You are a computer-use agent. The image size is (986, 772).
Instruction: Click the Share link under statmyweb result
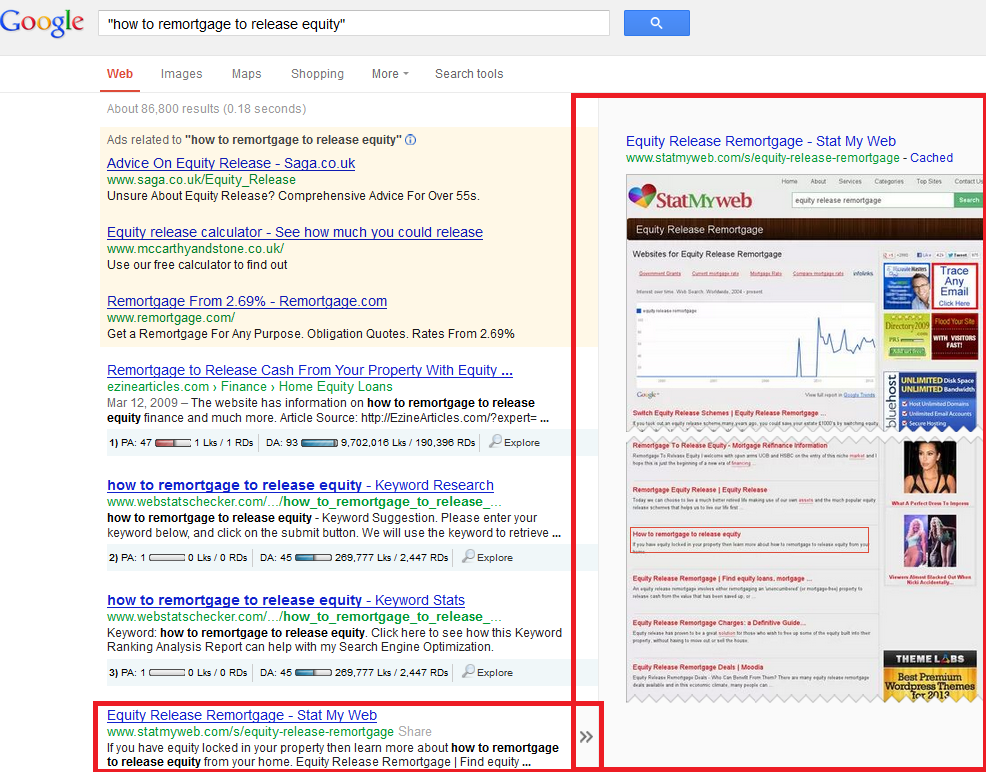tap(415, 732)
